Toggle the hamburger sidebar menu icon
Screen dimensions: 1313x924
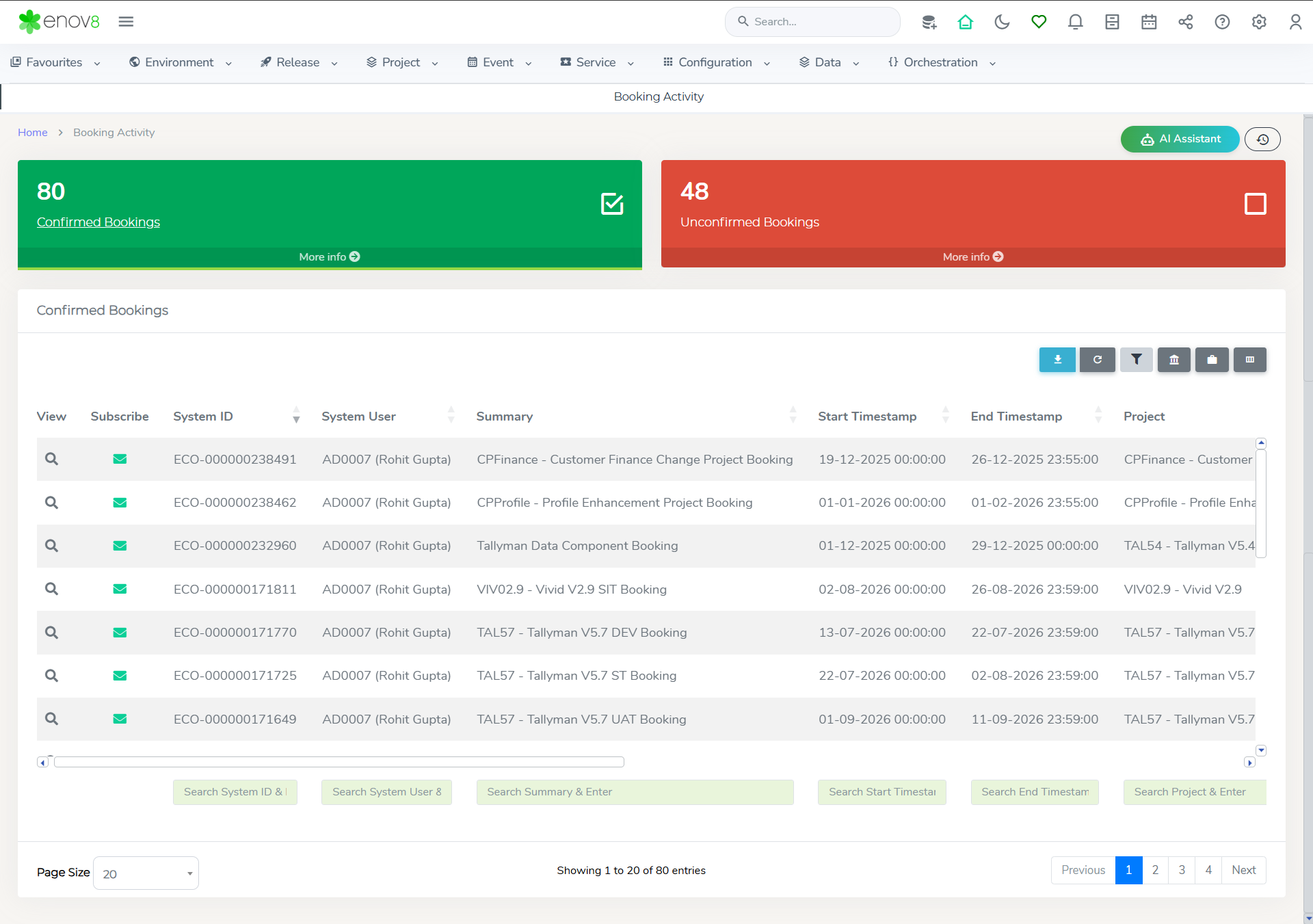126,22
